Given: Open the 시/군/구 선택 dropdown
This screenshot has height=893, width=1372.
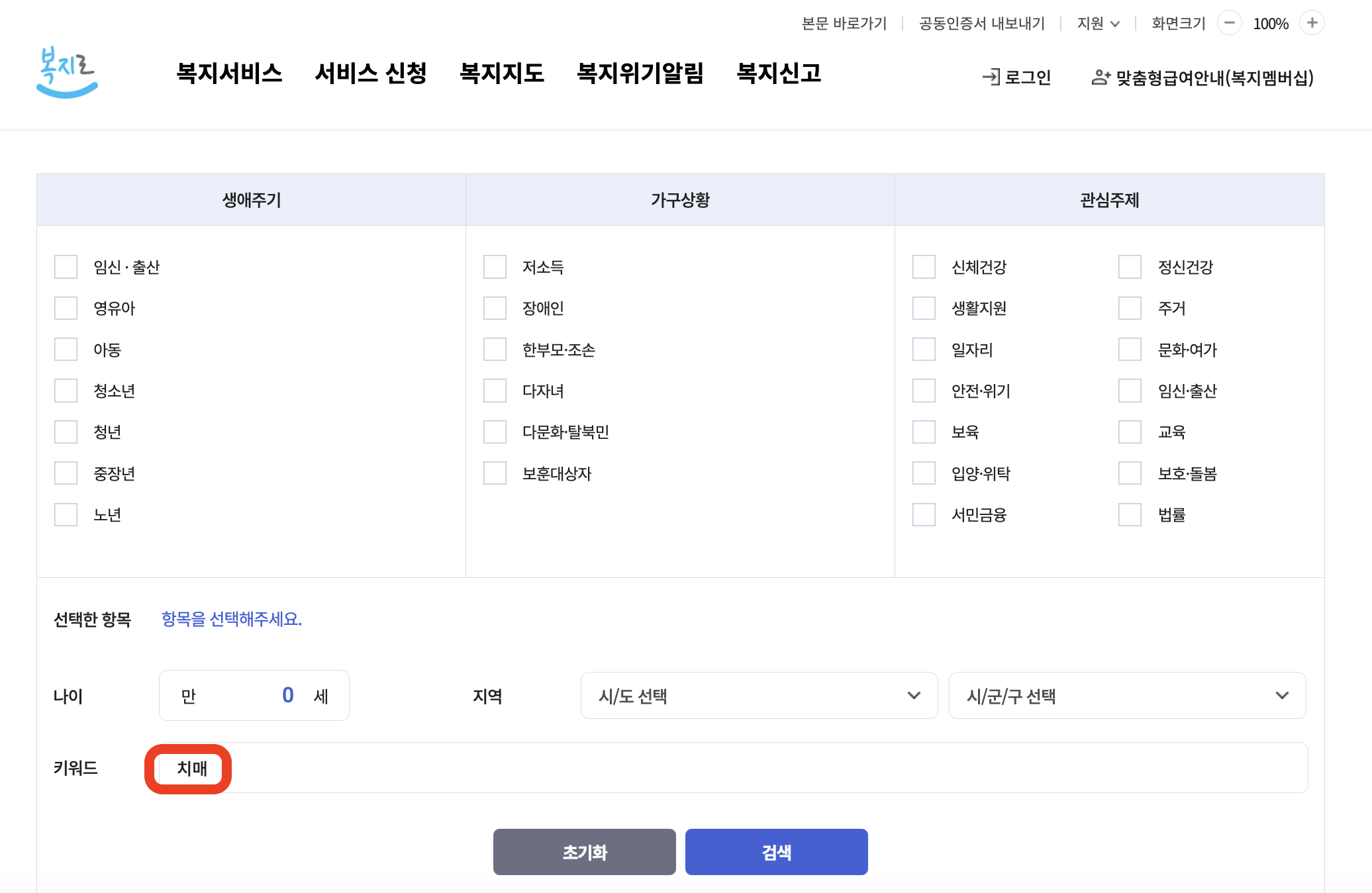Looking at the screenshot, I should (x=1126, y=695).
